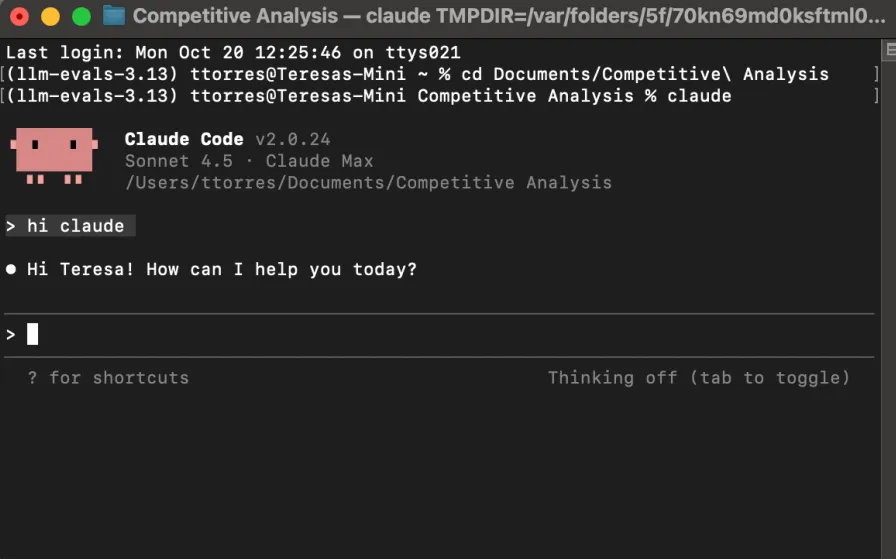Click the prompt chevron in input box
This screenshot has width=896, height=559.
coord(10,335)
